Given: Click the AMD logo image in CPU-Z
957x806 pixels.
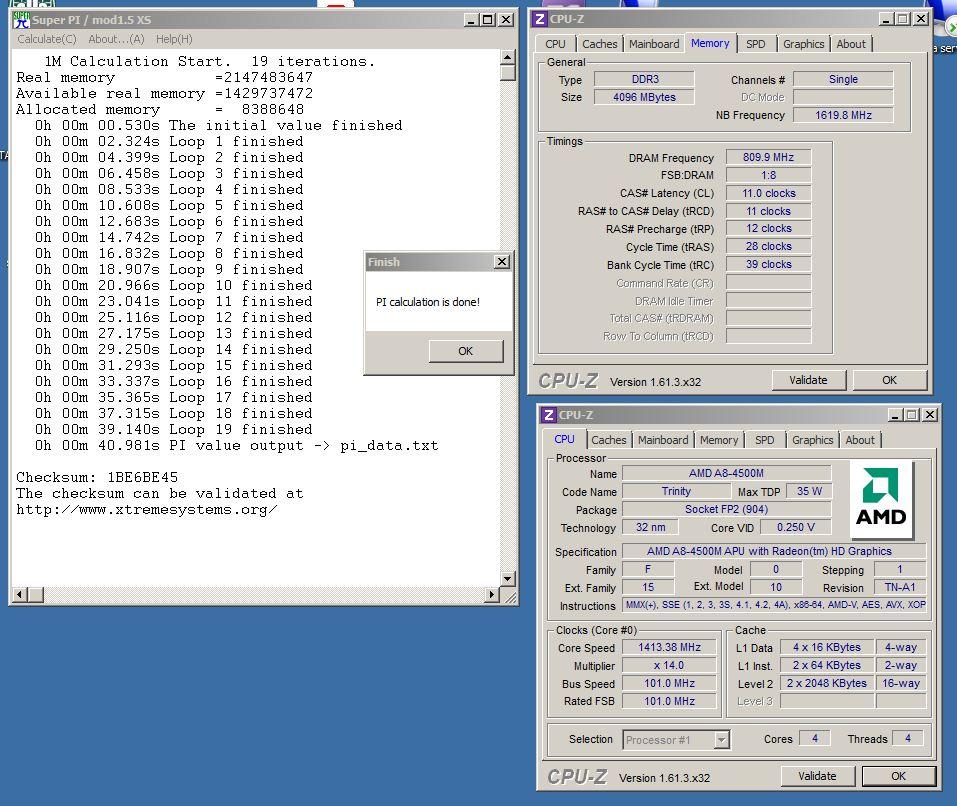Looking at the screenshot, I should 881,498.
